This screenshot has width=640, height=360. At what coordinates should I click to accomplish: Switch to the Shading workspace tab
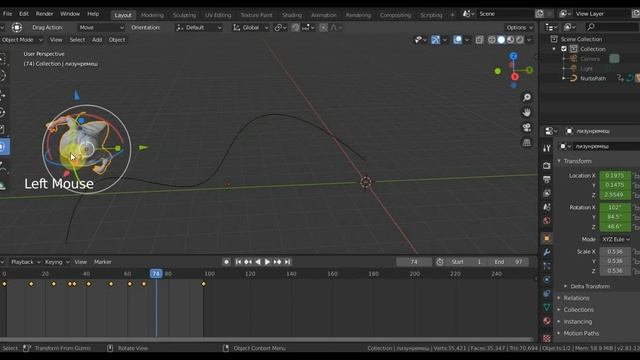point(292,15)
